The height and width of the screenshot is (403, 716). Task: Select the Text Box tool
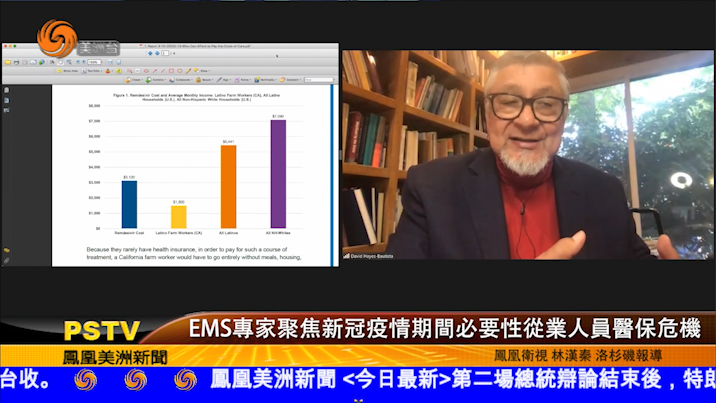coord(137,71)
